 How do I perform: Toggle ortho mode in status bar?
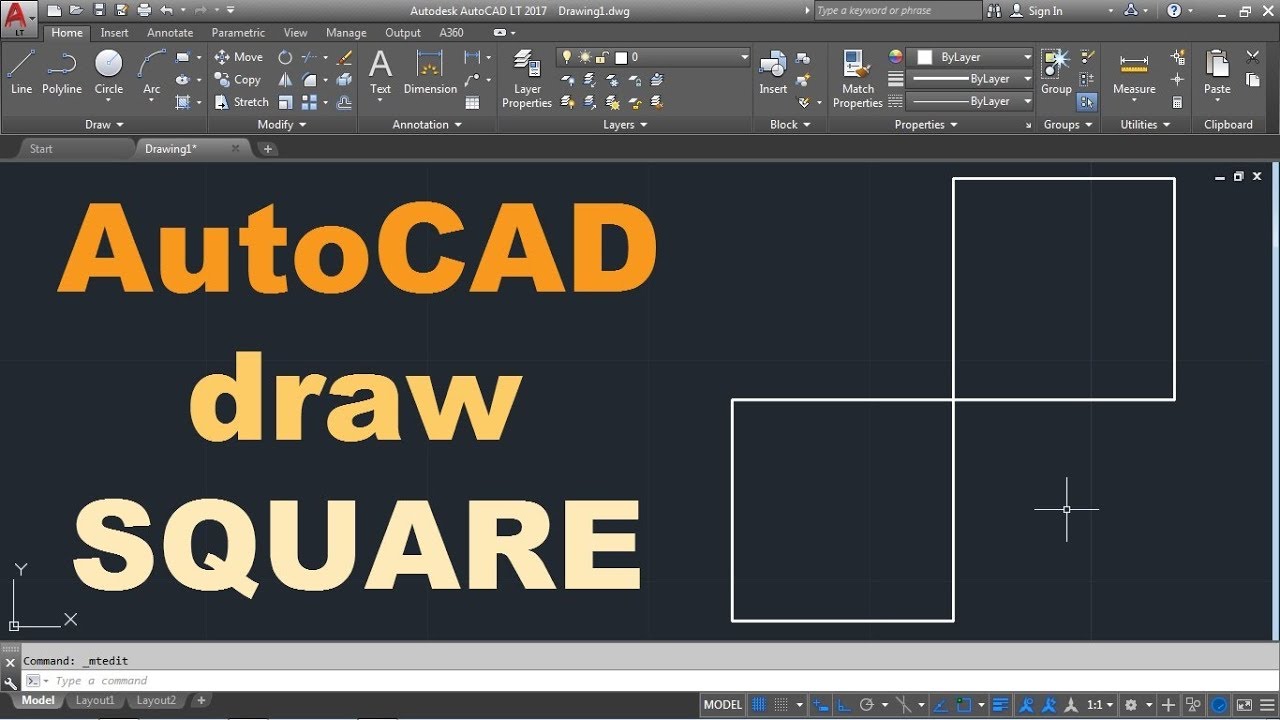(x=844, y=705)
